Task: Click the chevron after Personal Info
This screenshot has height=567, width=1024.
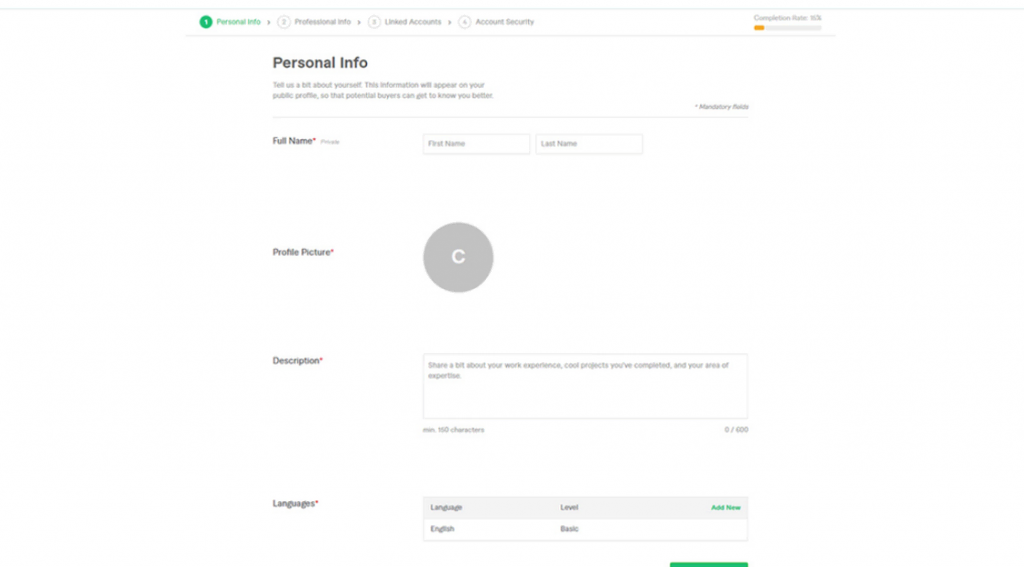Action: (x=269, y=22)
